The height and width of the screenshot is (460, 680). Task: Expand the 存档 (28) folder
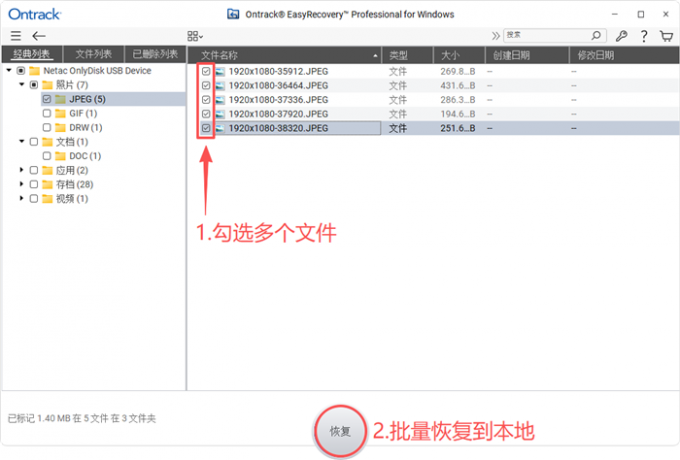(x=22, y=184)
